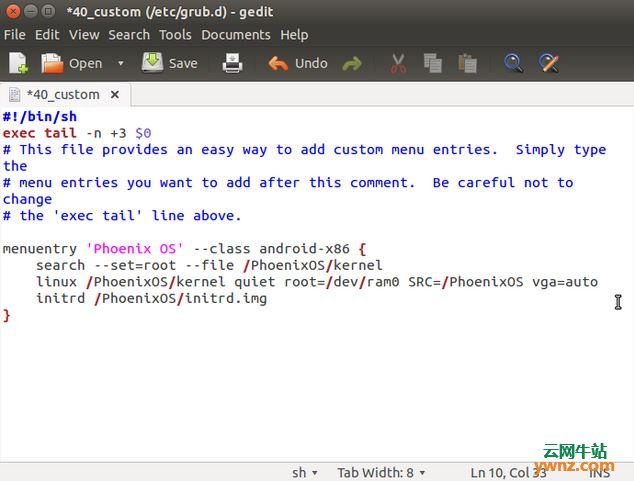Open the Tools menu

[175, 35]
